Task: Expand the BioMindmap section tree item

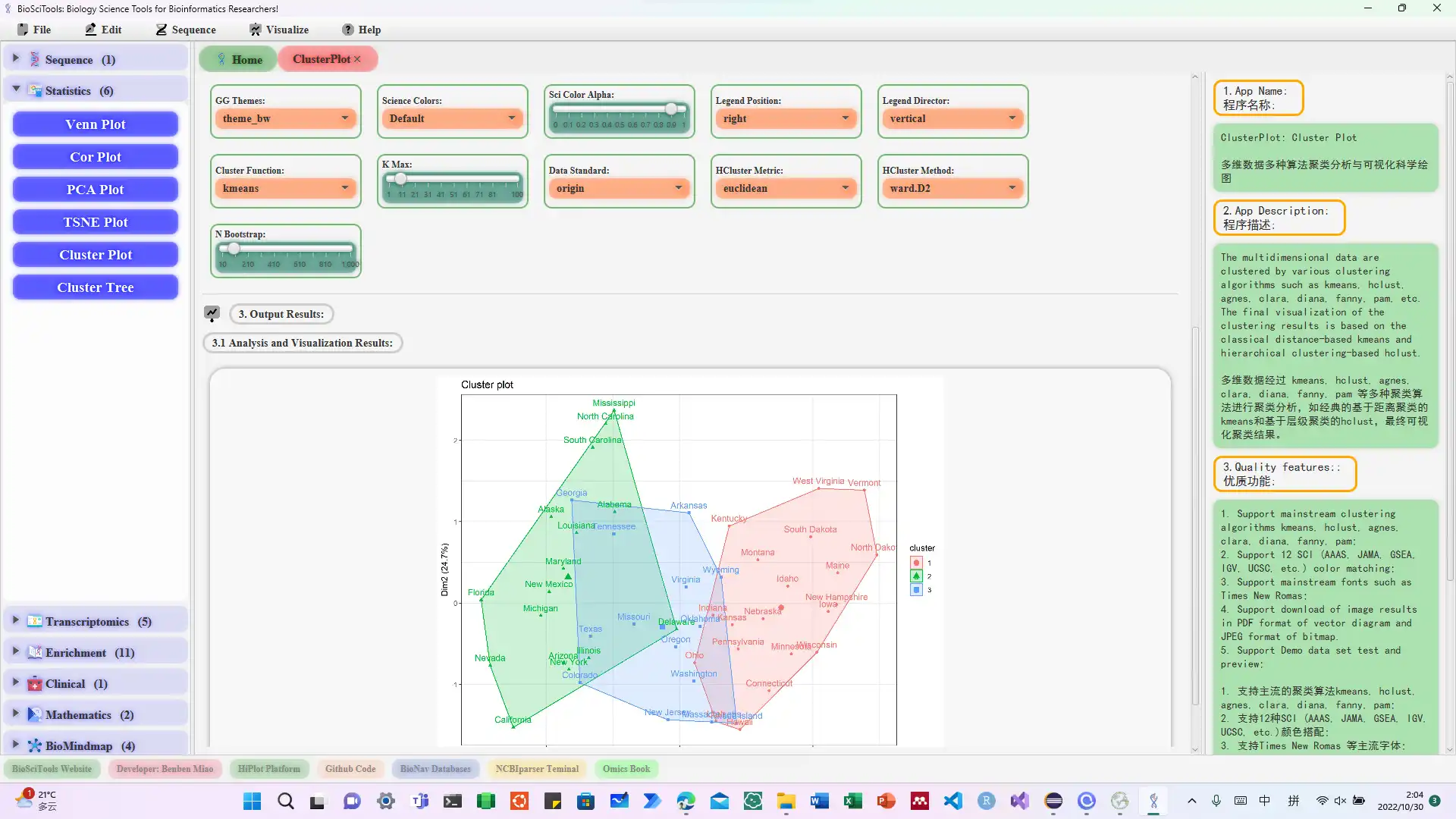Action: (x=16, y=745)
